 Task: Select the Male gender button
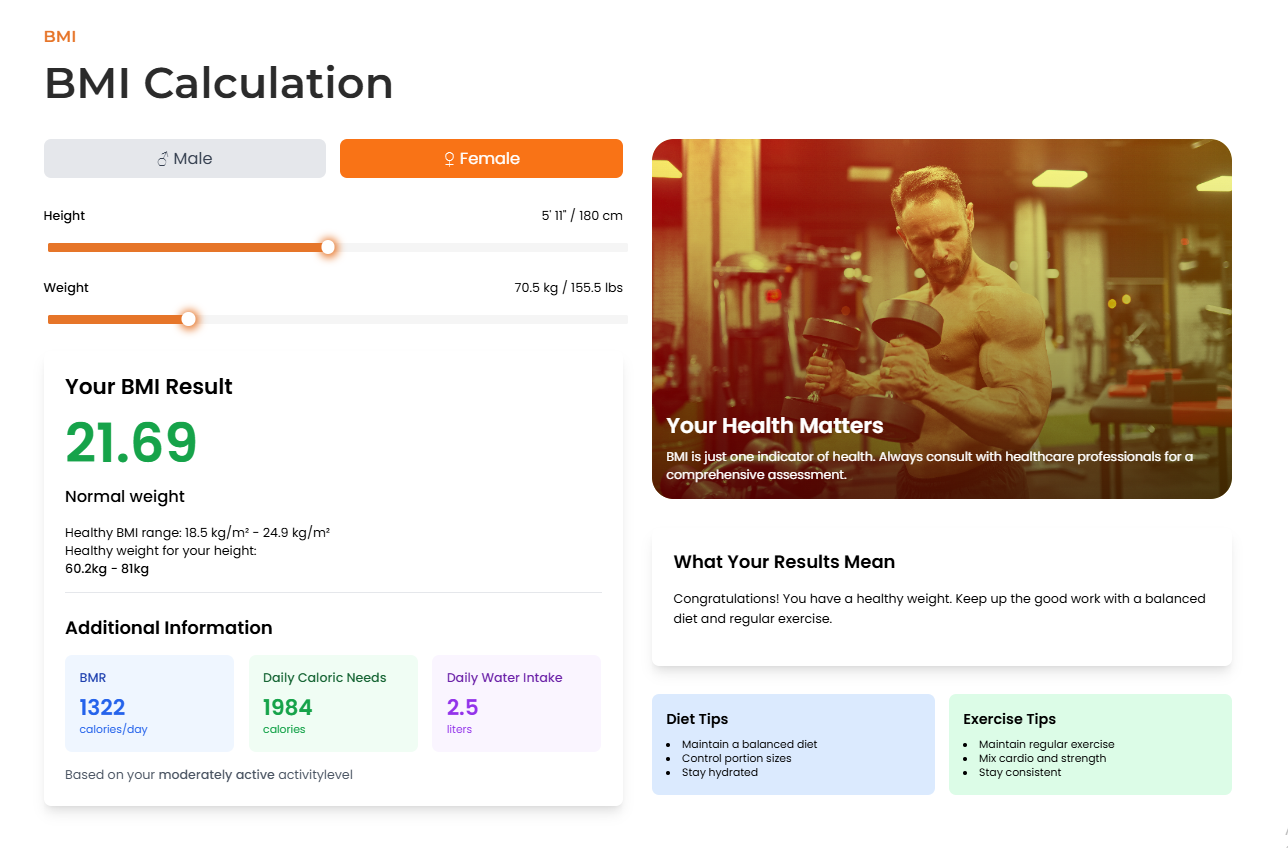point(185,159)
